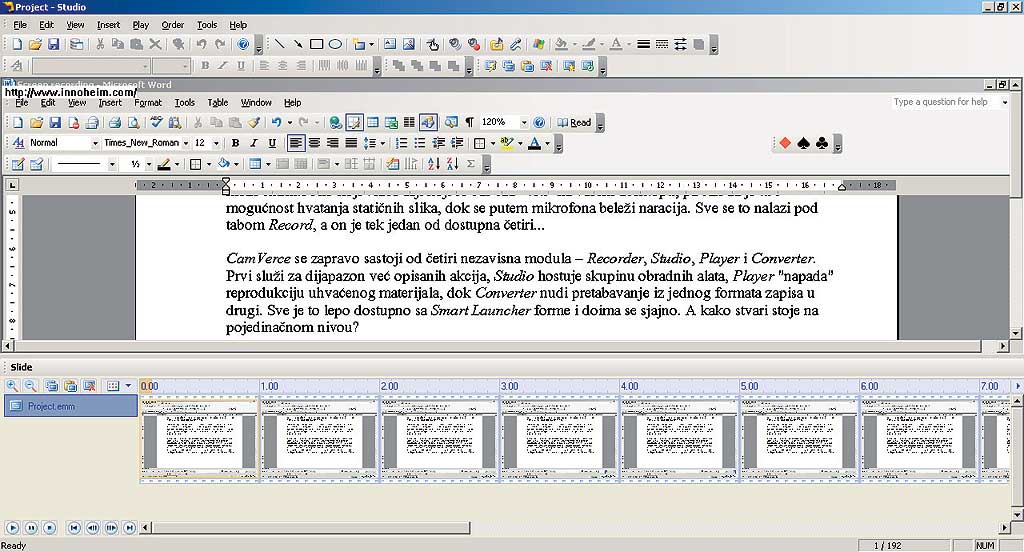Save the Studio project
The width and height of the screenshot is (1024, 552).
[54, 44]
